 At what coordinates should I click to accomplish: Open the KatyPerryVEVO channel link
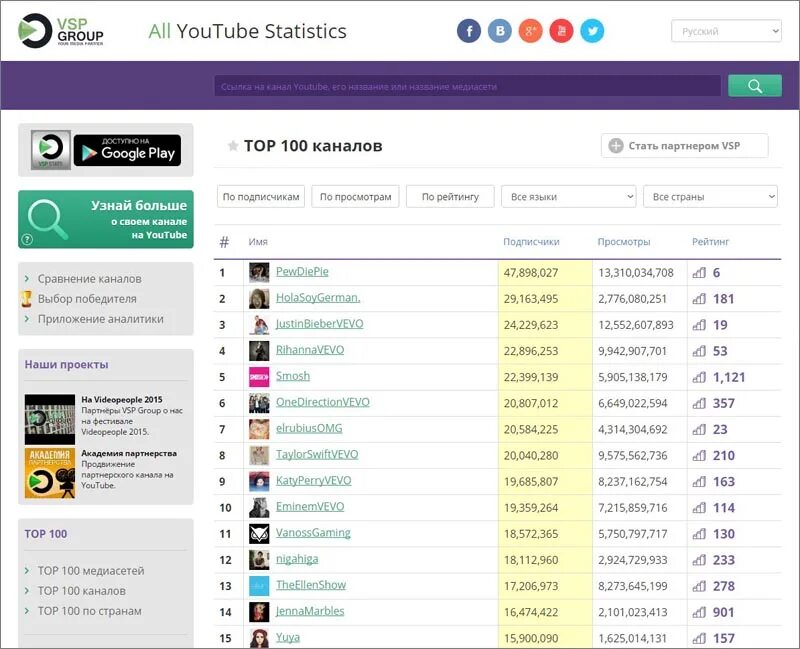click(313, 481)
